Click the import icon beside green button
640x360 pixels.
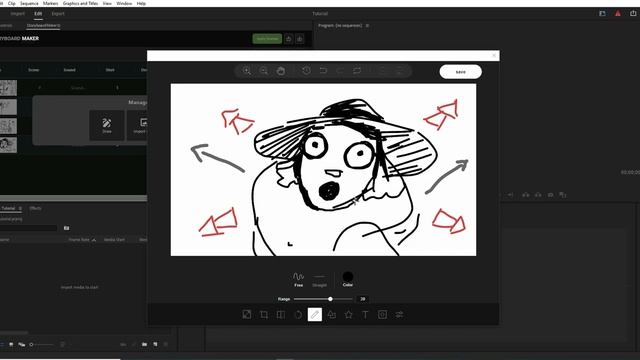[289, 39]
